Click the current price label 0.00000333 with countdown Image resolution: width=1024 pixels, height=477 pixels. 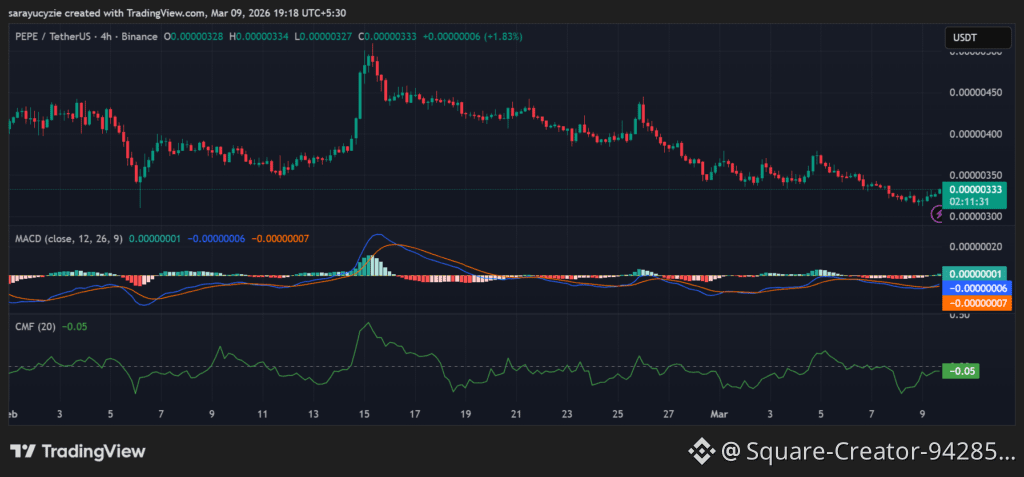[x=975, y=195]
